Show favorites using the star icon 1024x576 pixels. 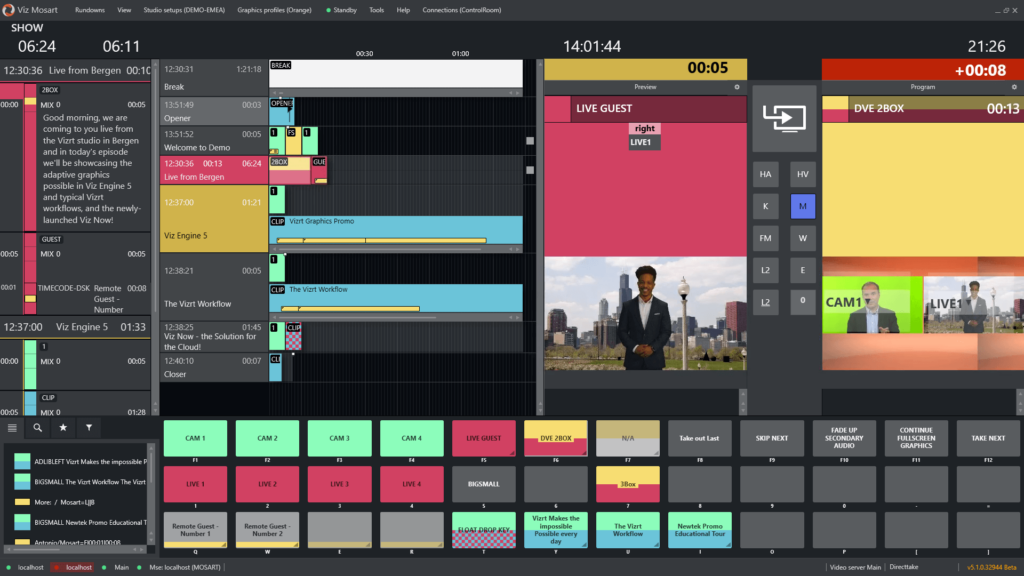point(63,426)
